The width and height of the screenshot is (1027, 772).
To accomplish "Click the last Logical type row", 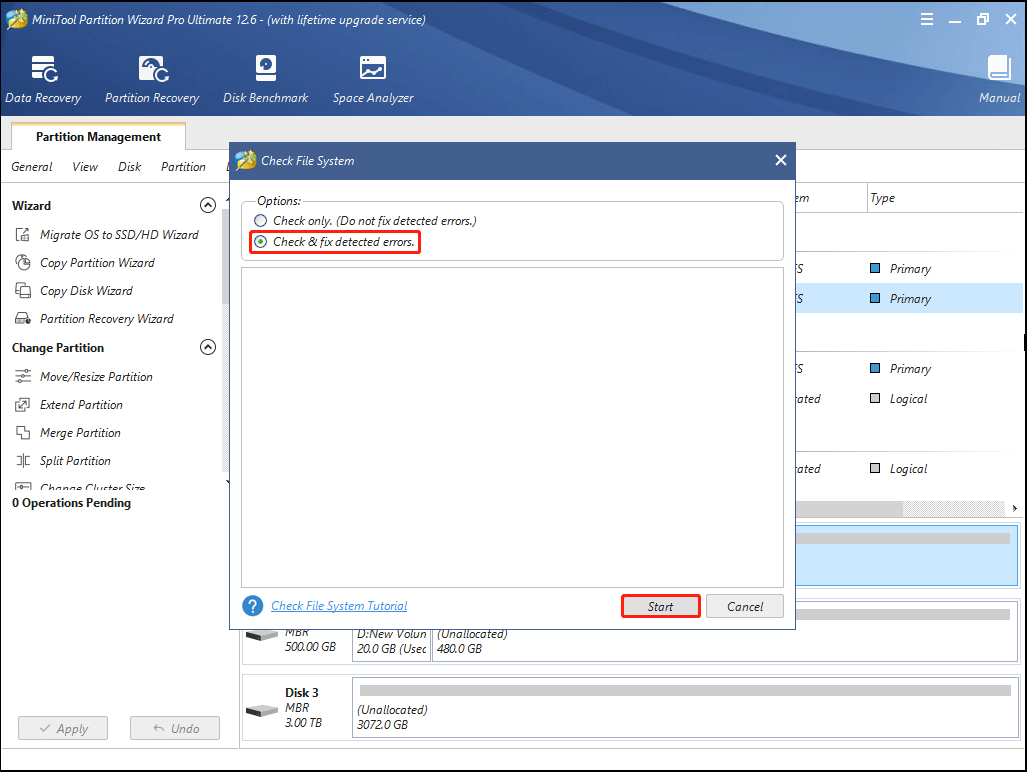I will (910, 468).
